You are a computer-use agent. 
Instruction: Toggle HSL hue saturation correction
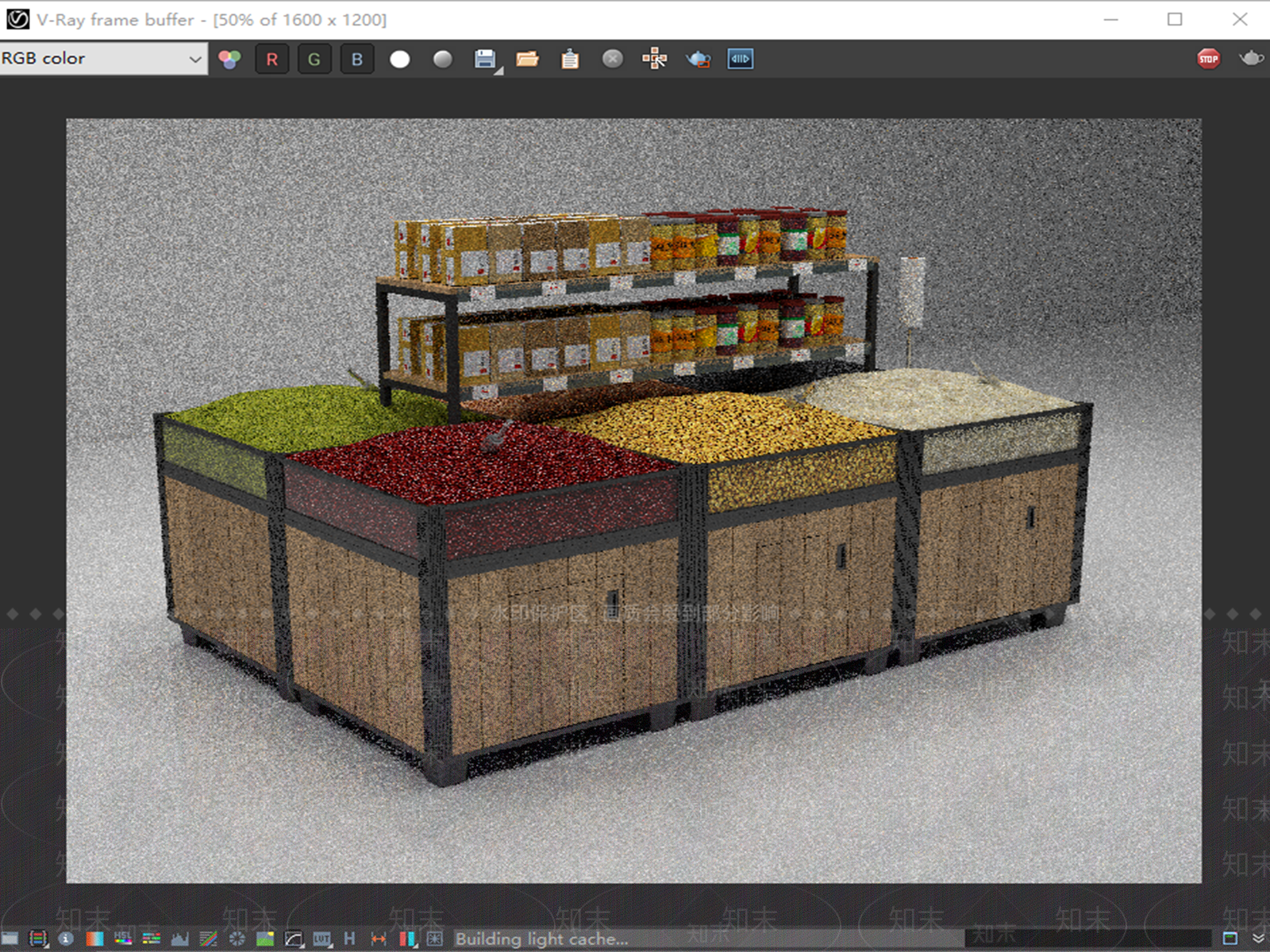coord(123,939)
